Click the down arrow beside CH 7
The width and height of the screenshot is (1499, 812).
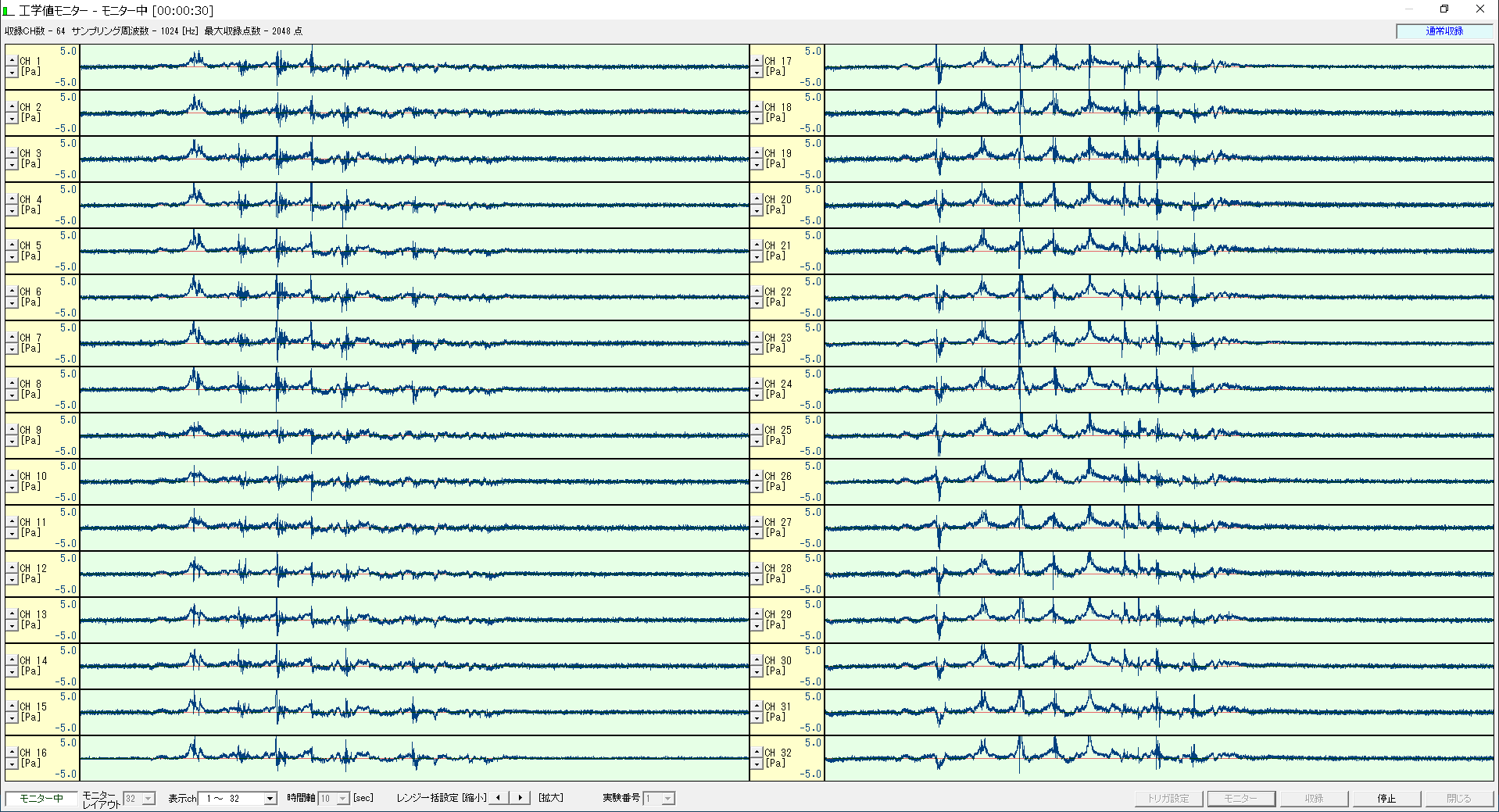click(x=12, y=349)
